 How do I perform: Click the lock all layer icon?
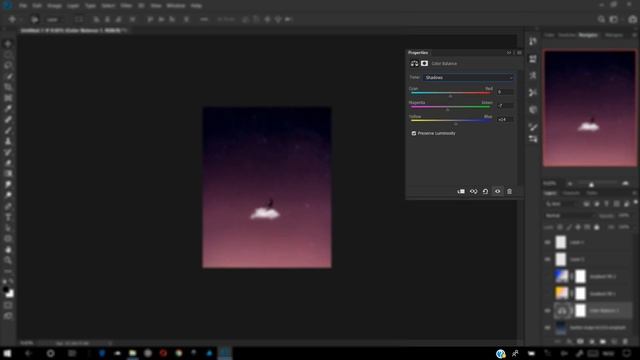(x=597, y=227)
